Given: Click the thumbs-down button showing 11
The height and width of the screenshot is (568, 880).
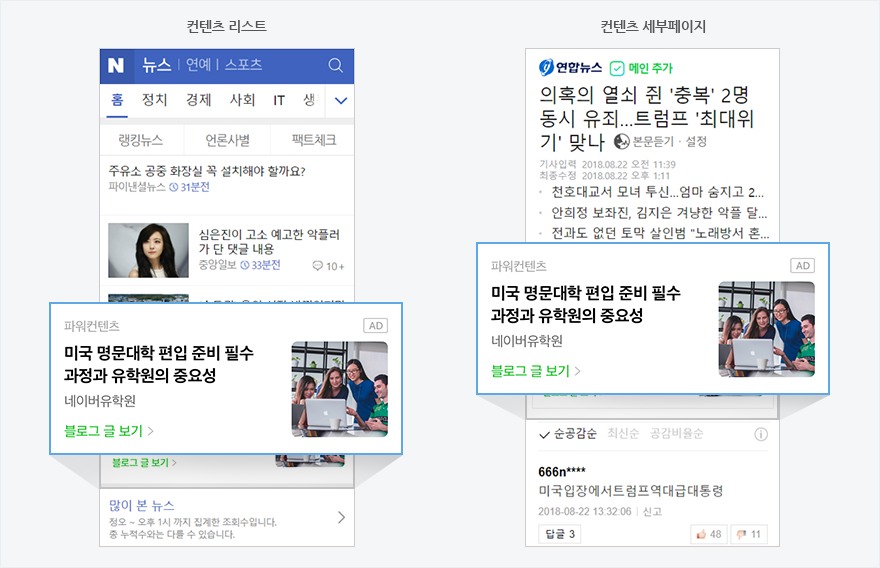Looking at the screenshot, I should pyautogui.click(x=749, y=534).
